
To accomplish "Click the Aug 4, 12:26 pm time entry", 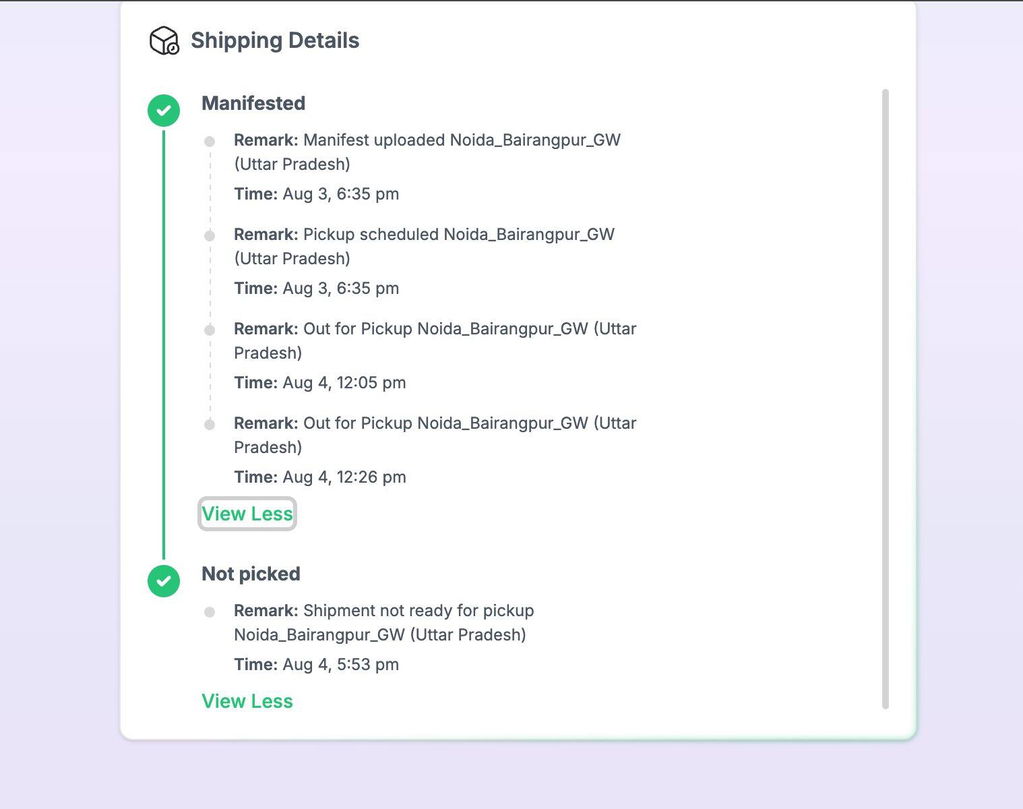I will (320, 478).
